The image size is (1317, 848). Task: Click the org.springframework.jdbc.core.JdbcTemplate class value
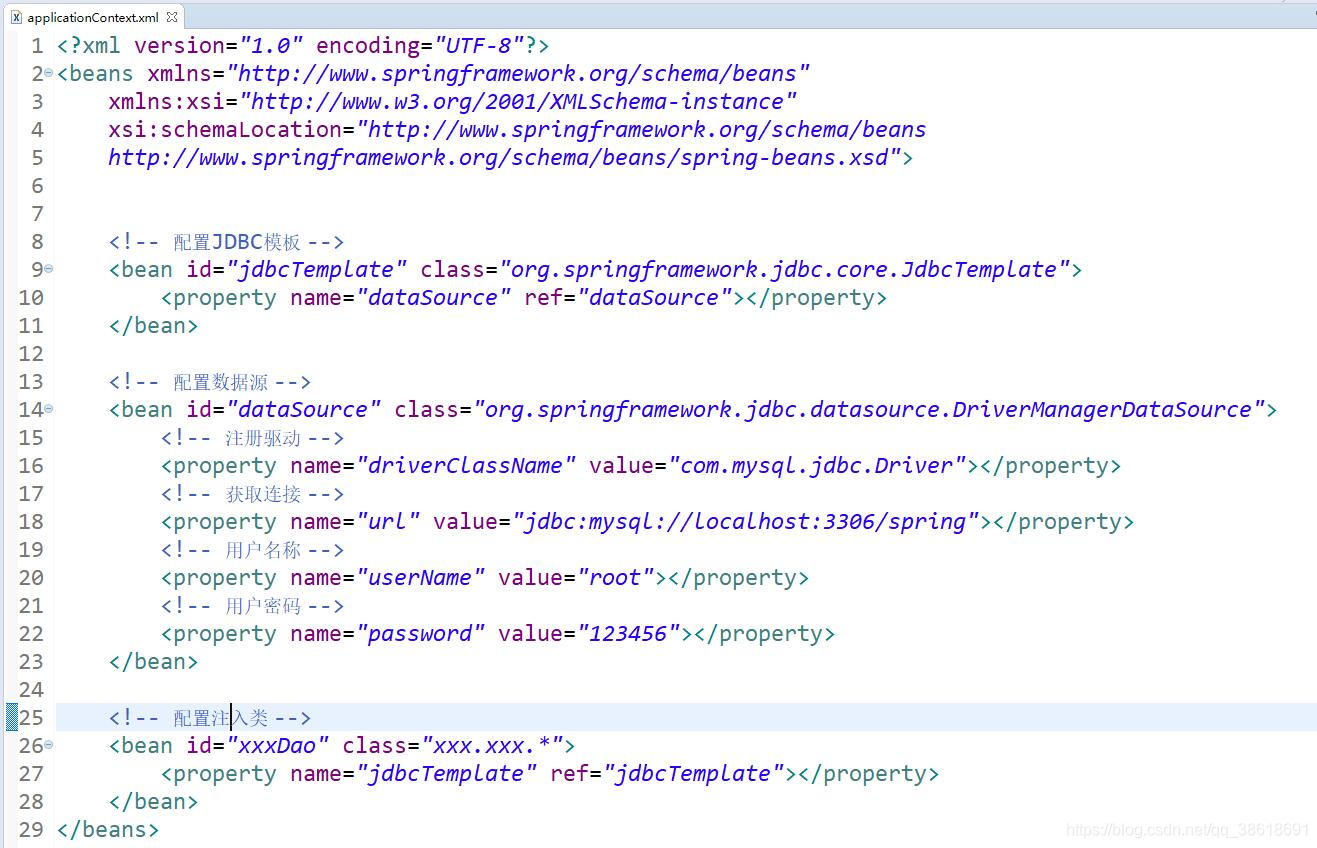(x=785, y=270)
